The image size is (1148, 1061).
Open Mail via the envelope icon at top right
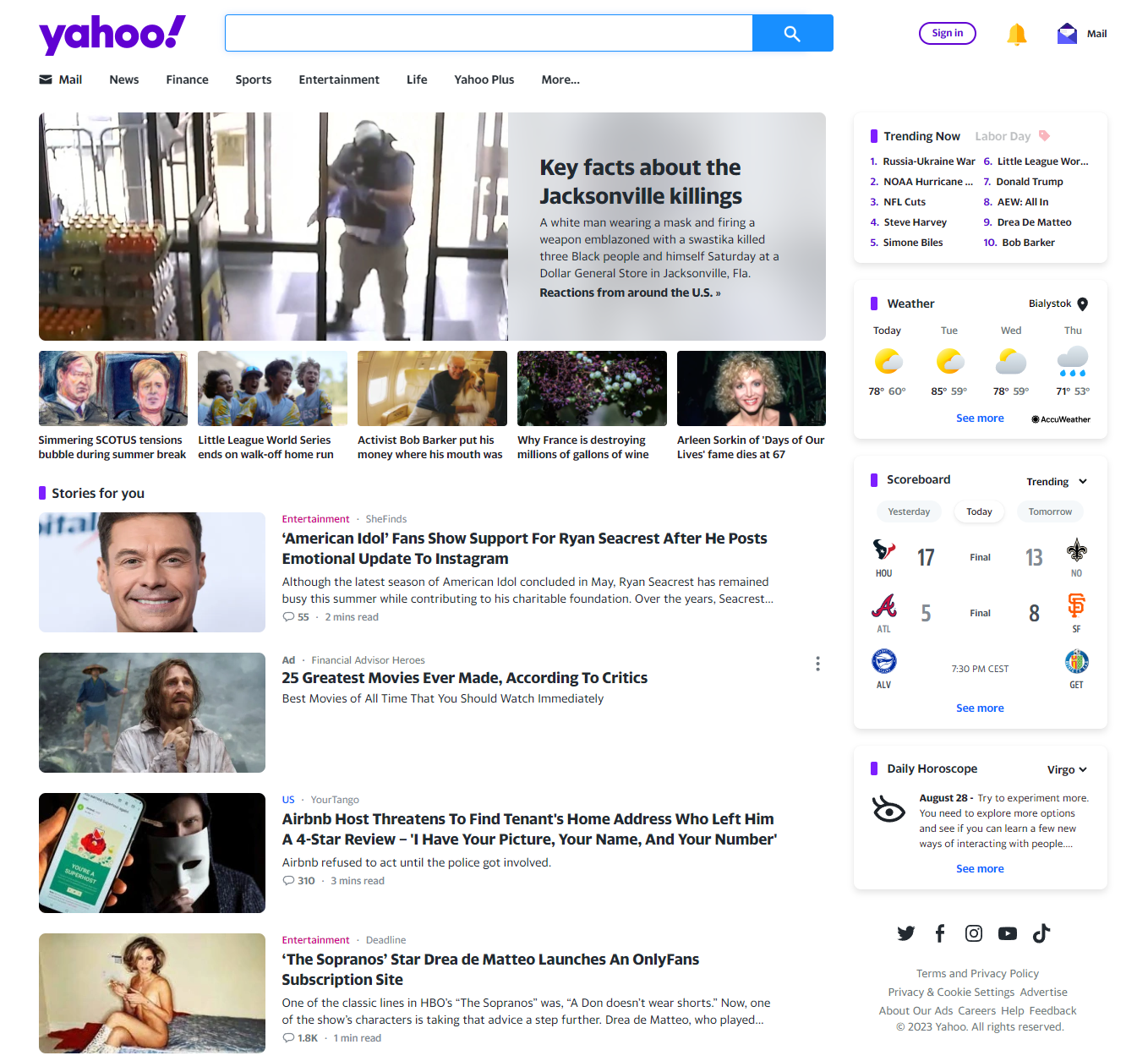(x=1067, y=34)
